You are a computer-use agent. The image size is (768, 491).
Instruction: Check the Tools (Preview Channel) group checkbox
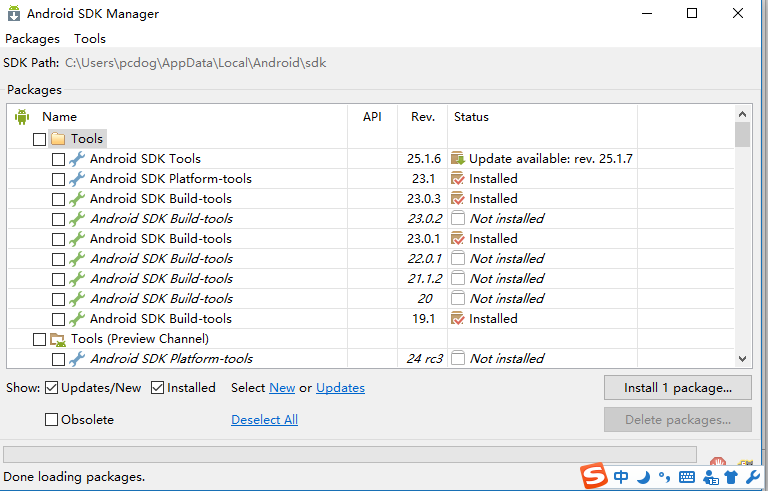(x=39, y=339)
